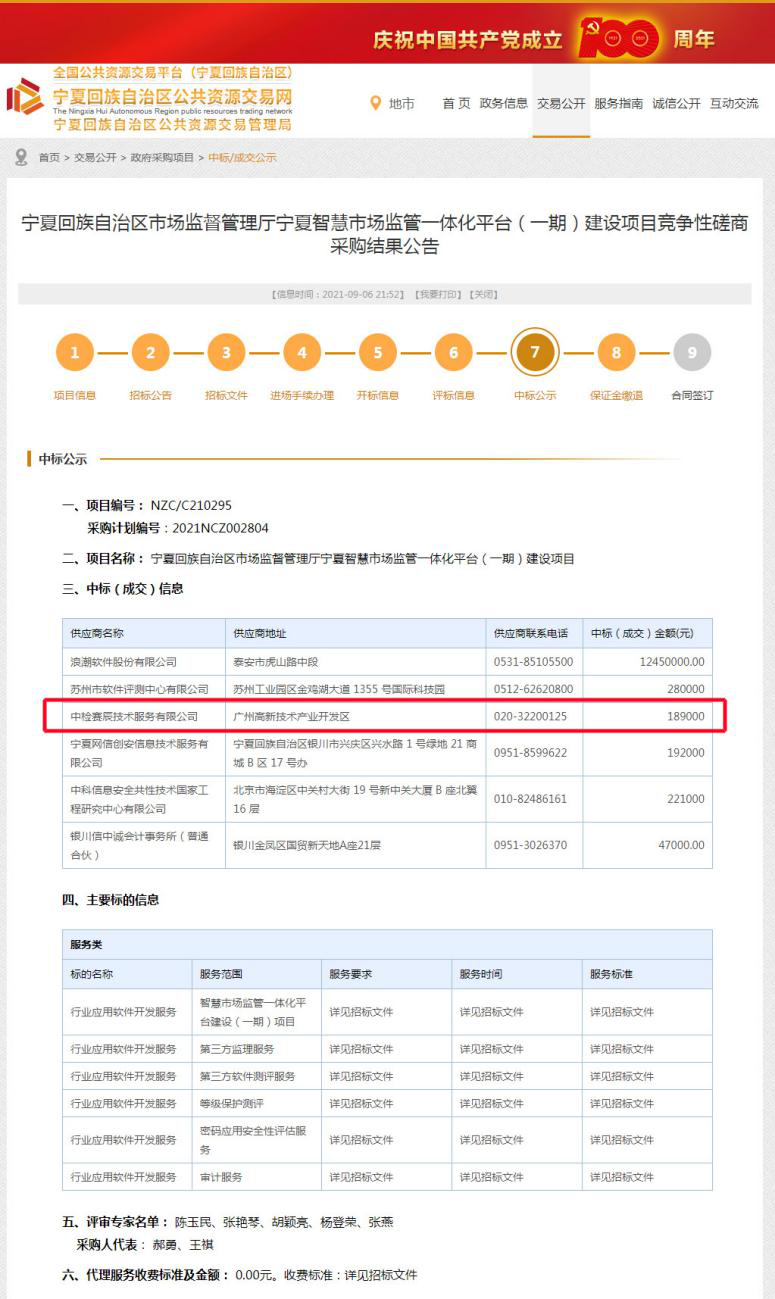The height and width of the screenshot is (1299, 775).
Task: Select step 8 circle 保证金缴退
Action: [616, 352]
